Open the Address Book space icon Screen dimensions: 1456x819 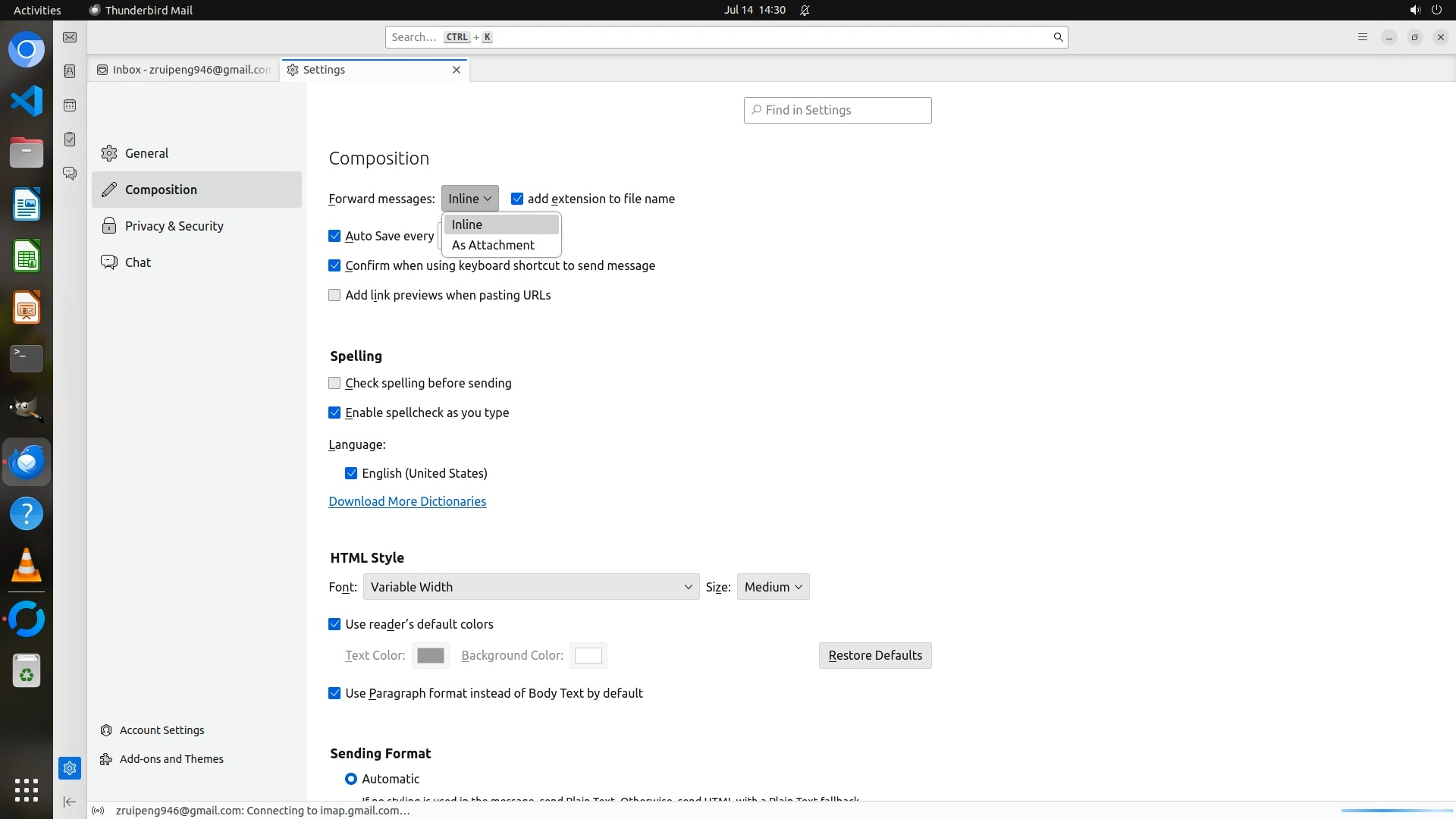click(x=70, y=71)
